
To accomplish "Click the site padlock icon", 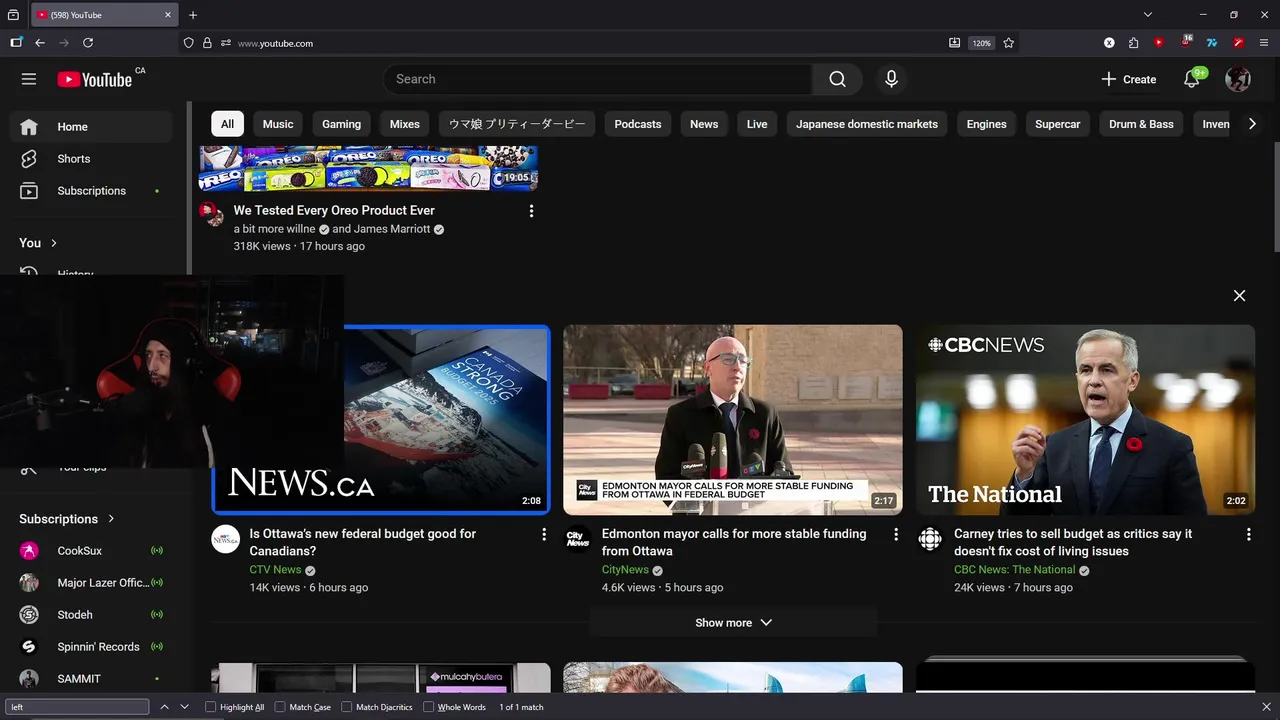I will tap(207, 43).
